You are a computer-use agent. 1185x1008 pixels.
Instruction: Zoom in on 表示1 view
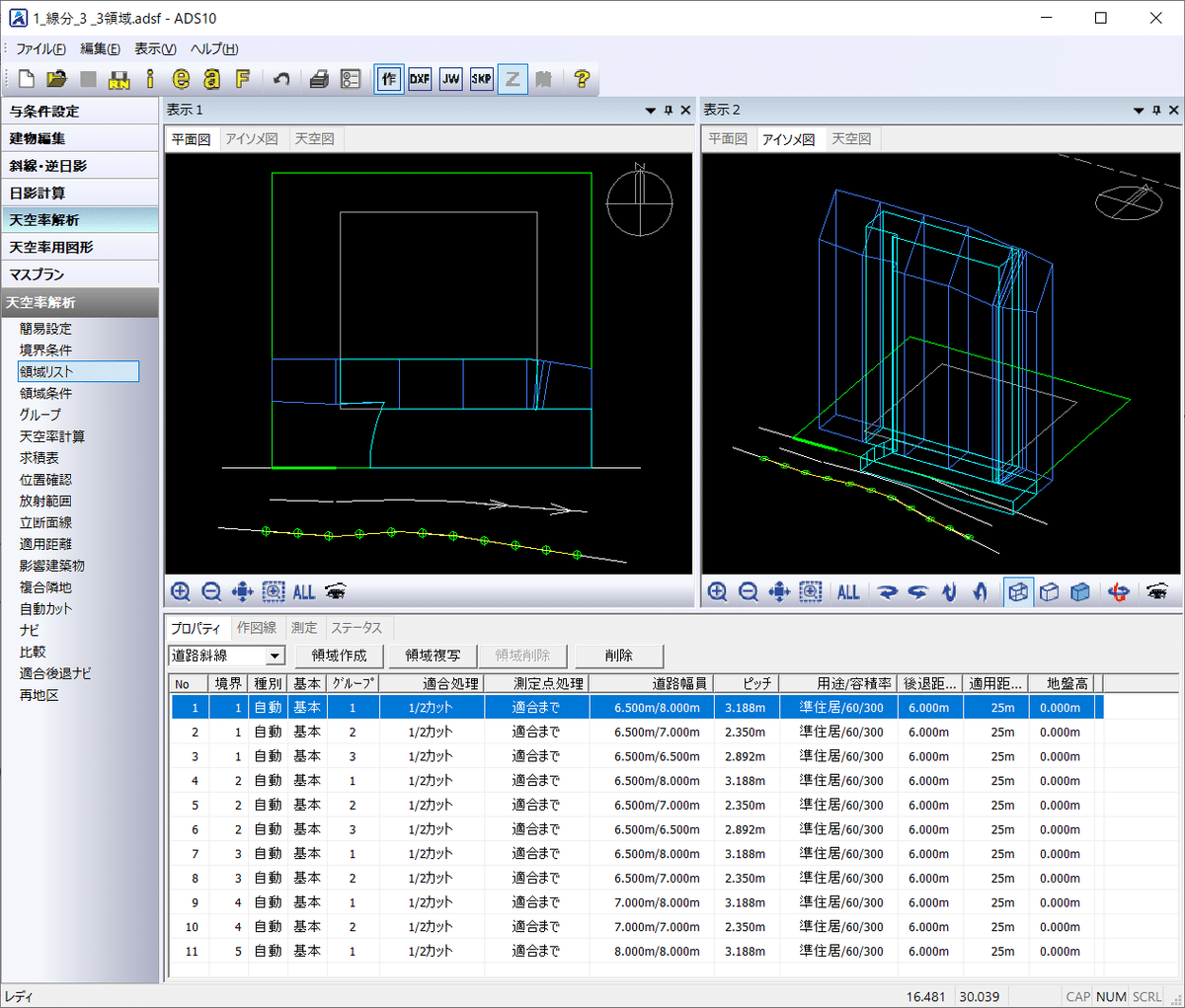pos(181,591)
